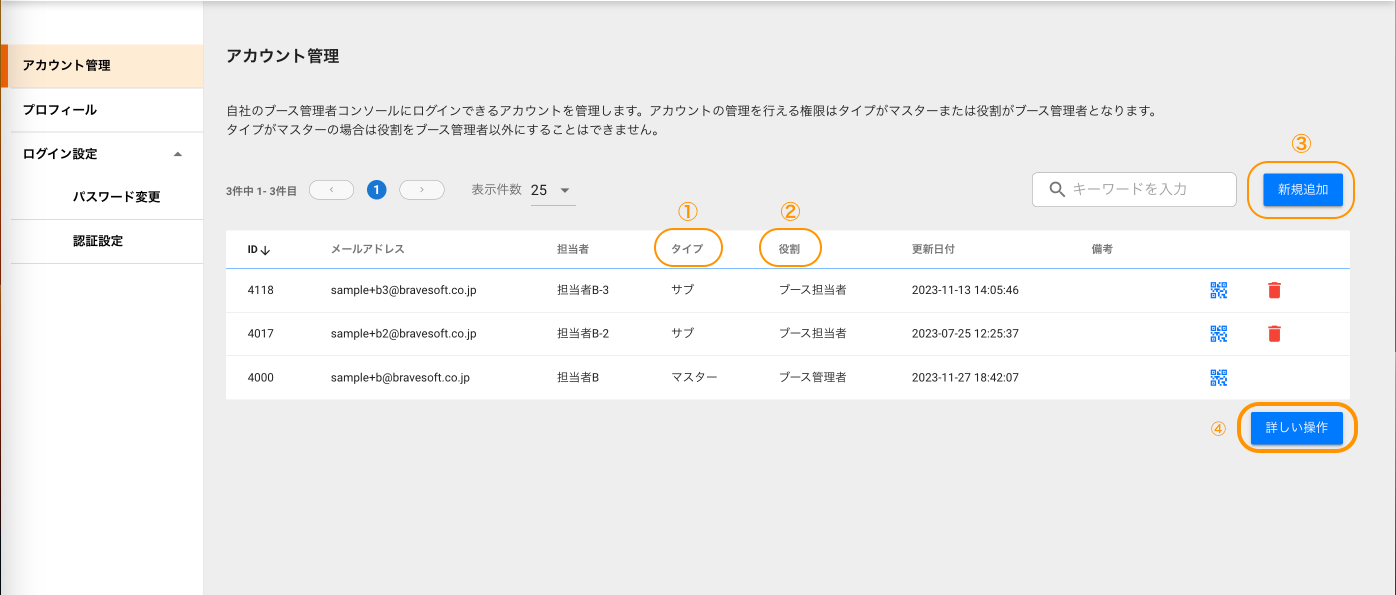Click the 3件中 1- 3件目 count text
This screenshot has width=1396, height=595.
261,190
